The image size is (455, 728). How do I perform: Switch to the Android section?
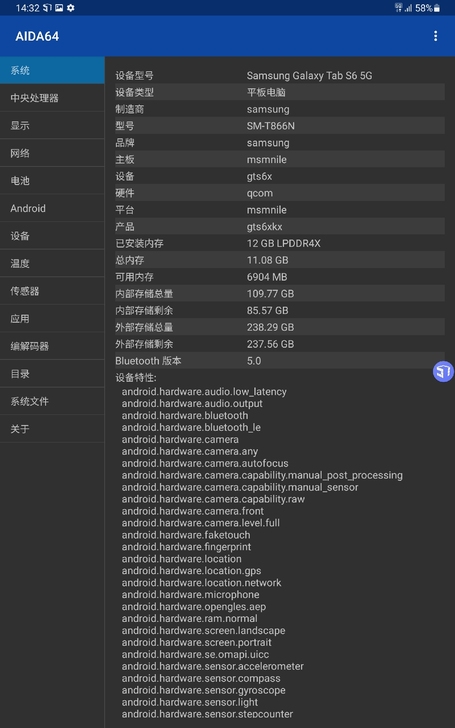[x=52, y=208]
